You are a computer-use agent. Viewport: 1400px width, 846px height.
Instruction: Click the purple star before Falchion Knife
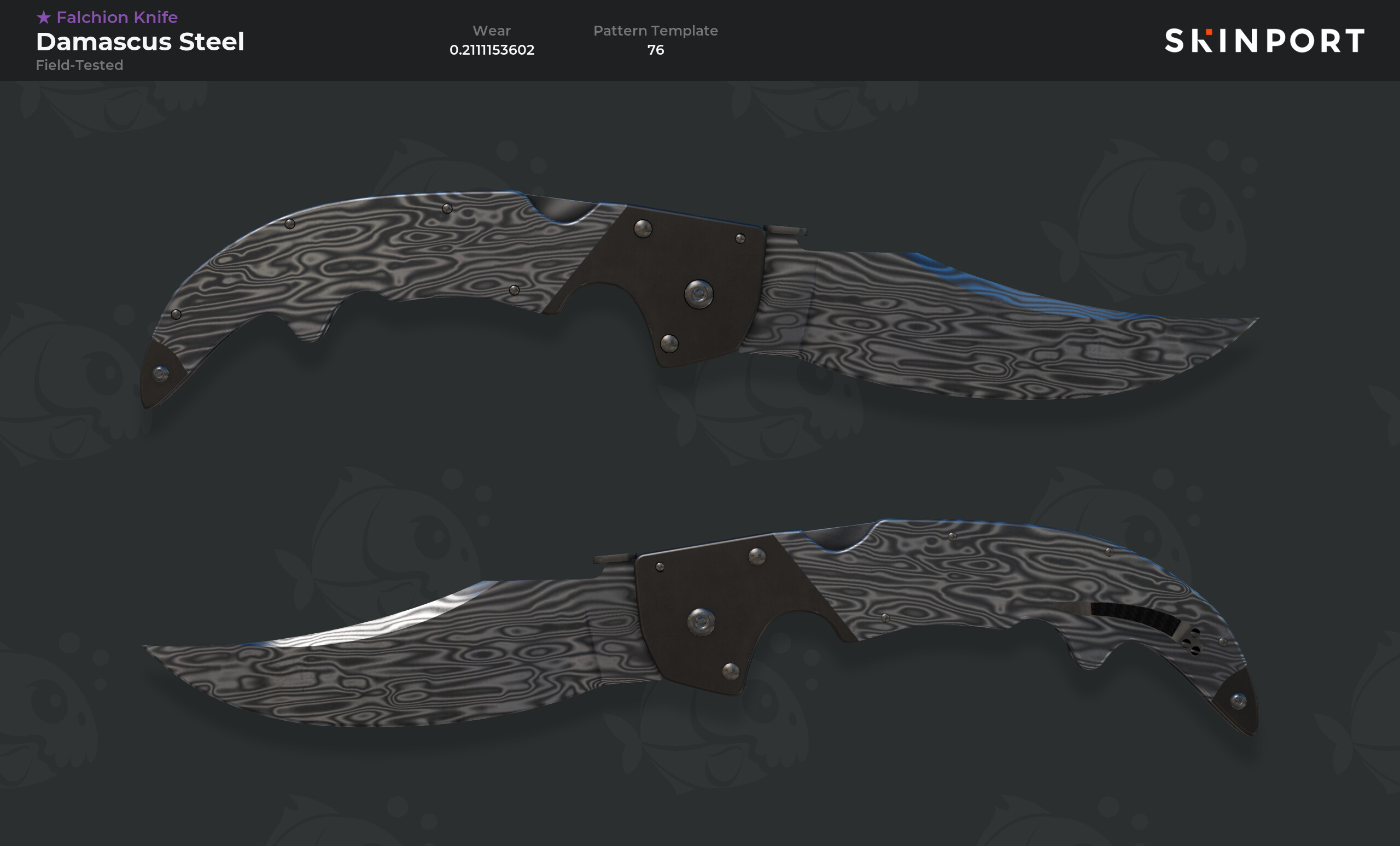click(x=44, y=17)
